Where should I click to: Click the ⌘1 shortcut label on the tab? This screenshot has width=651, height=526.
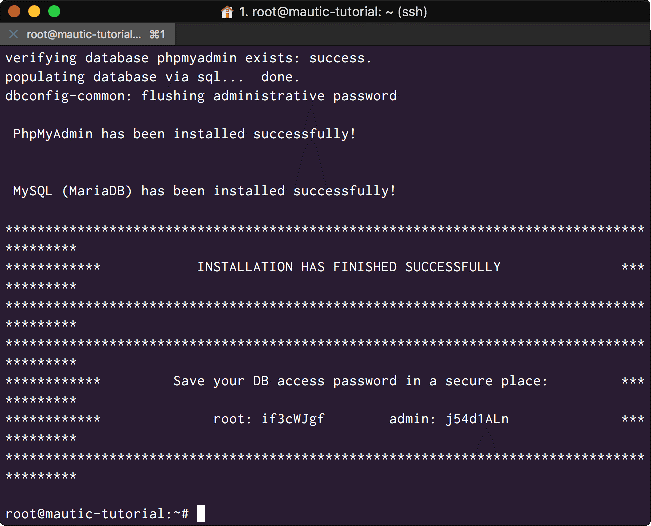157,34
